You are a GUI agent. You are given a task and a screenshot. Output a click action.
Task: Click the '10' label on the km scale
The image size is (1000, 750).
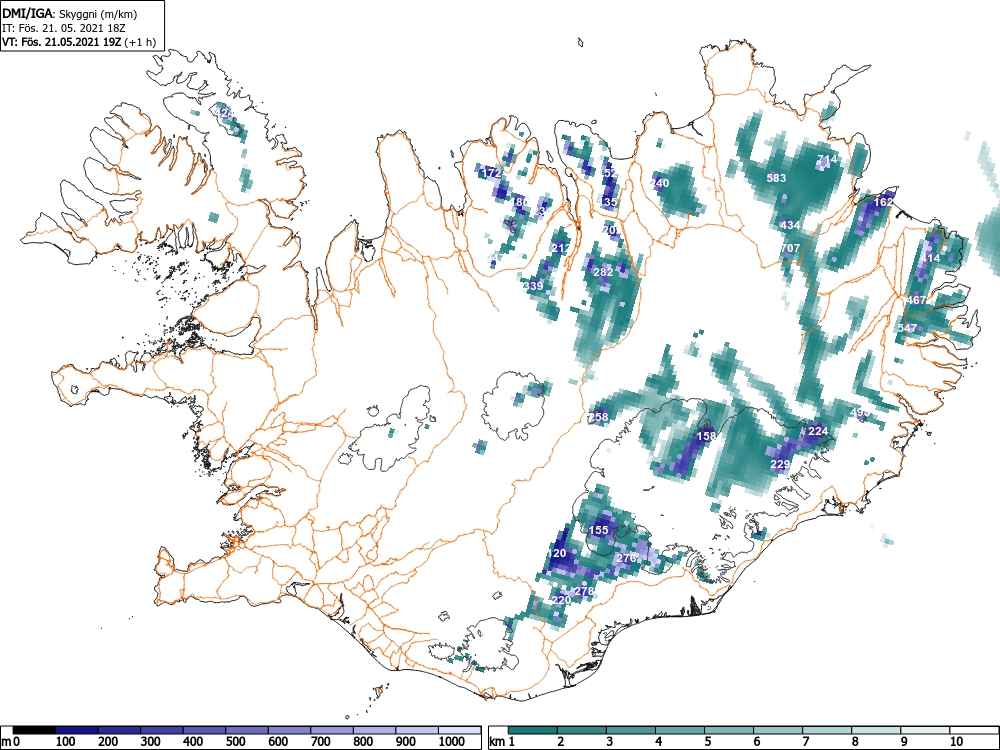point(956,742)
